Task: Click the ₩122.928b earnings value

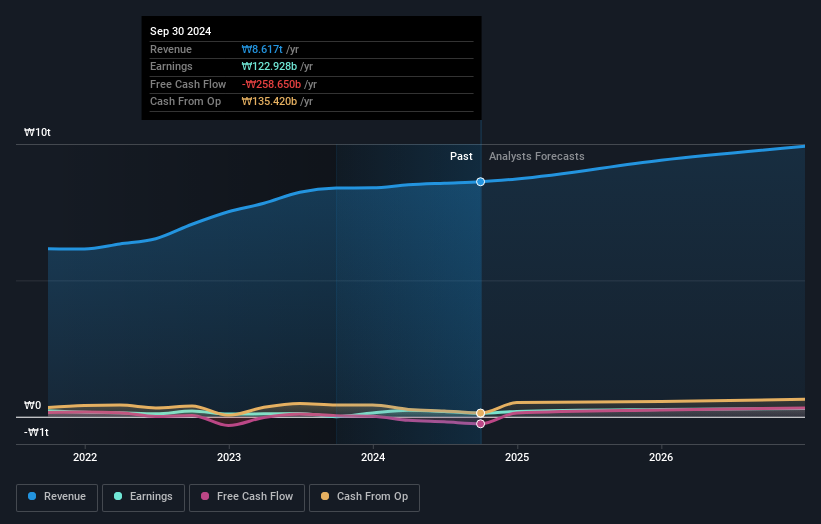Action: [x=269, y=66]
